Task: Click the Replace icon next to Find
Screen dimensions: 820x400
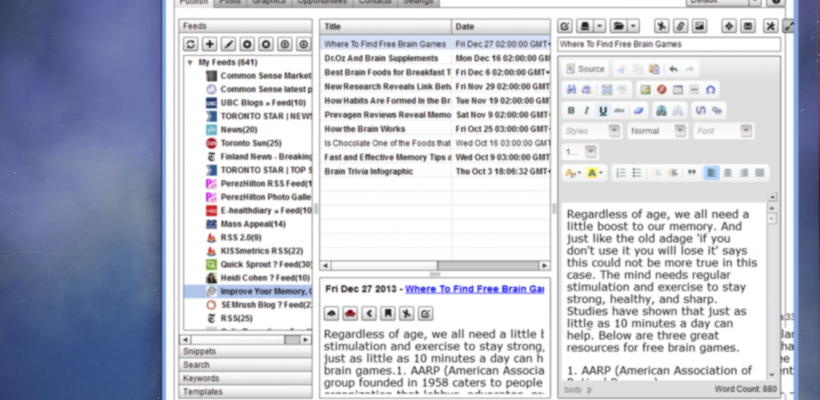Action: [x=587, y=89]
